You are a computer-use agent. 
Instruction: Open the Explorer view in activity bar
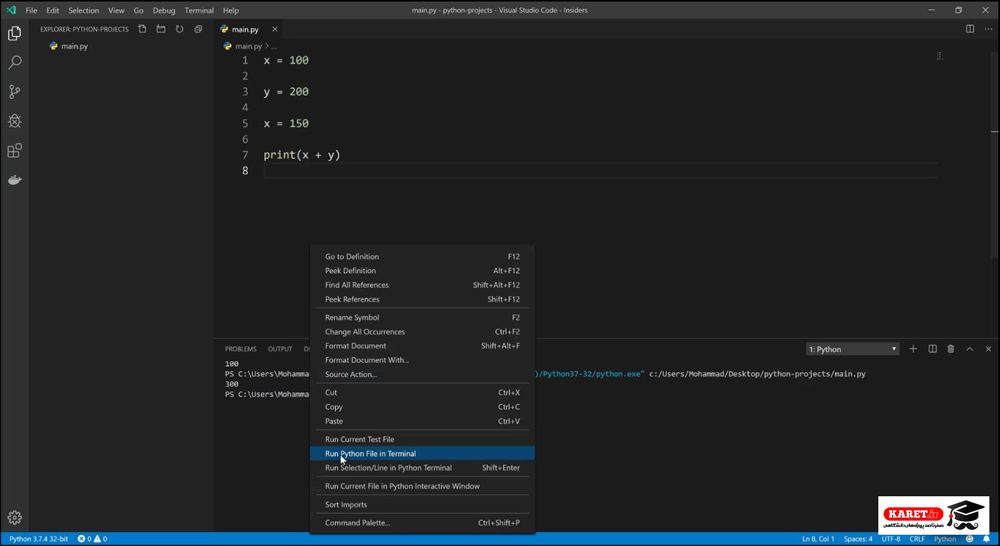click(x=15, y=33)
